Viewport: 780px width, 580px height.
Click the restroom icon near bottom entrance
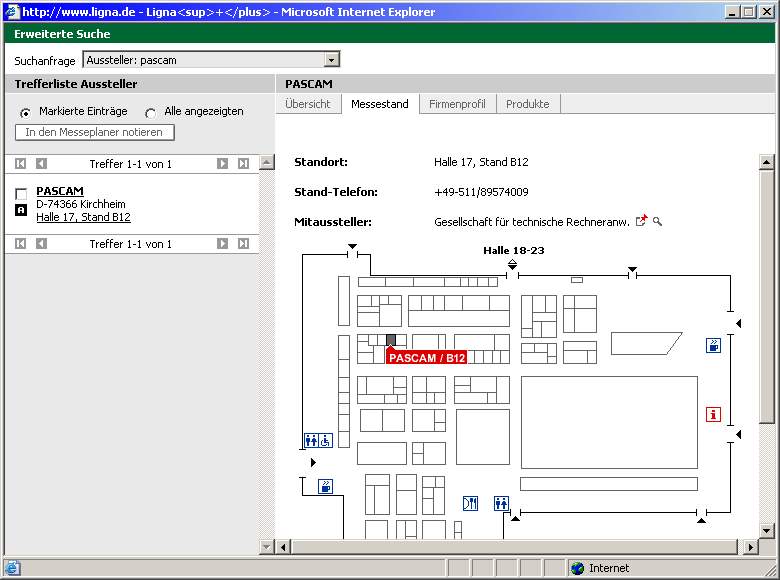click(501, 503)
